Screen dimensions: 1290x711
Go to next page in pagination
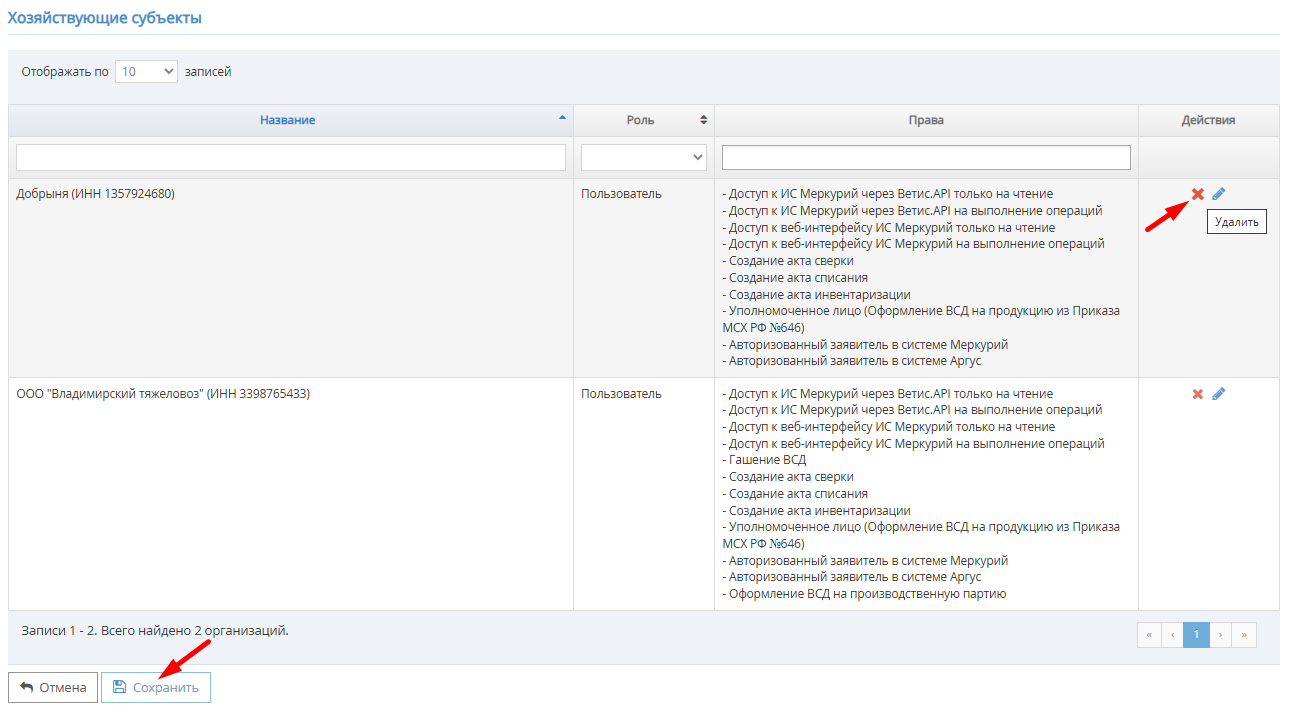(1220, 634)
